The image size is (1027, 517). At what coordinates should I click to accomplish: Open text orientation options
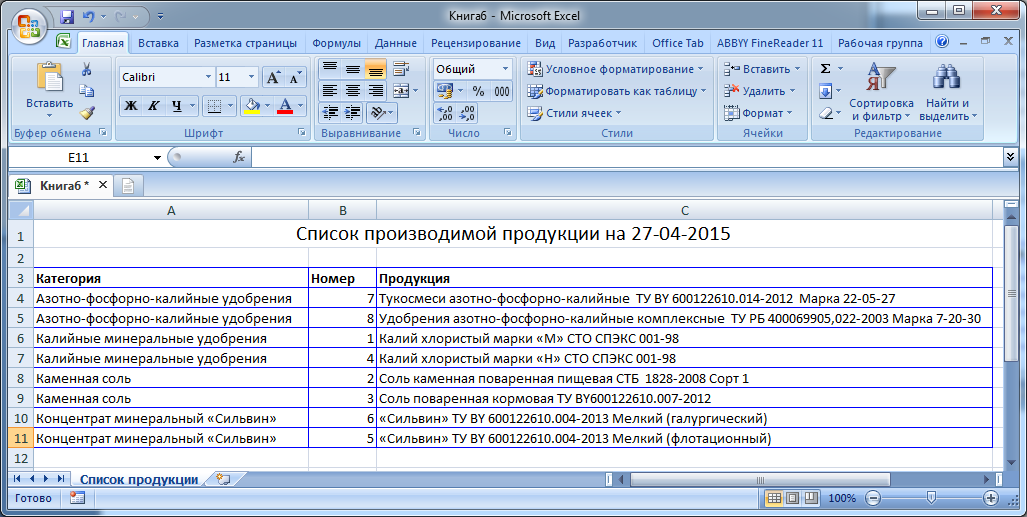[382, 113]
